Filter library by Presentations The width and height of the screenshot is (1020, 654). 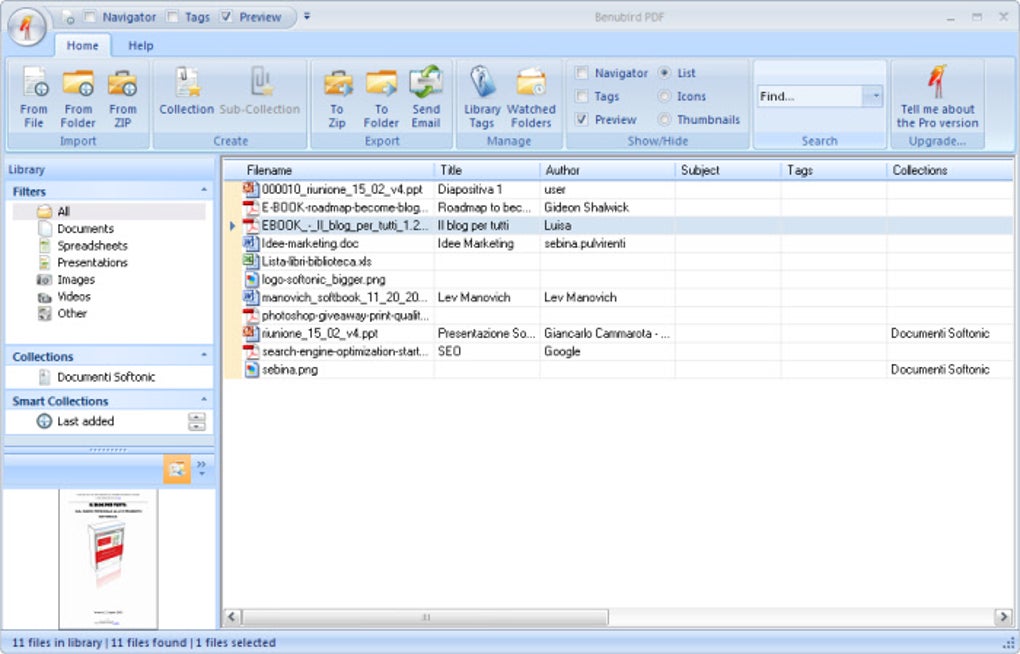click(x=92, y=262)
